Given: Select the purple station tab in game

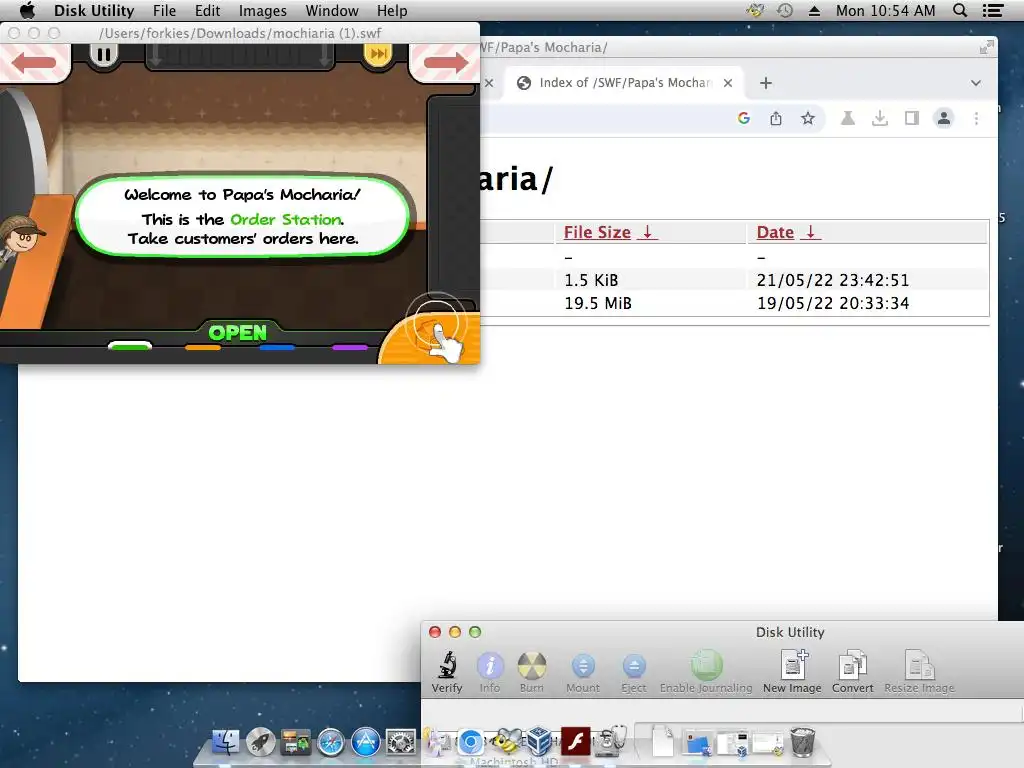Looking at the screenshot, I should 350,347.
